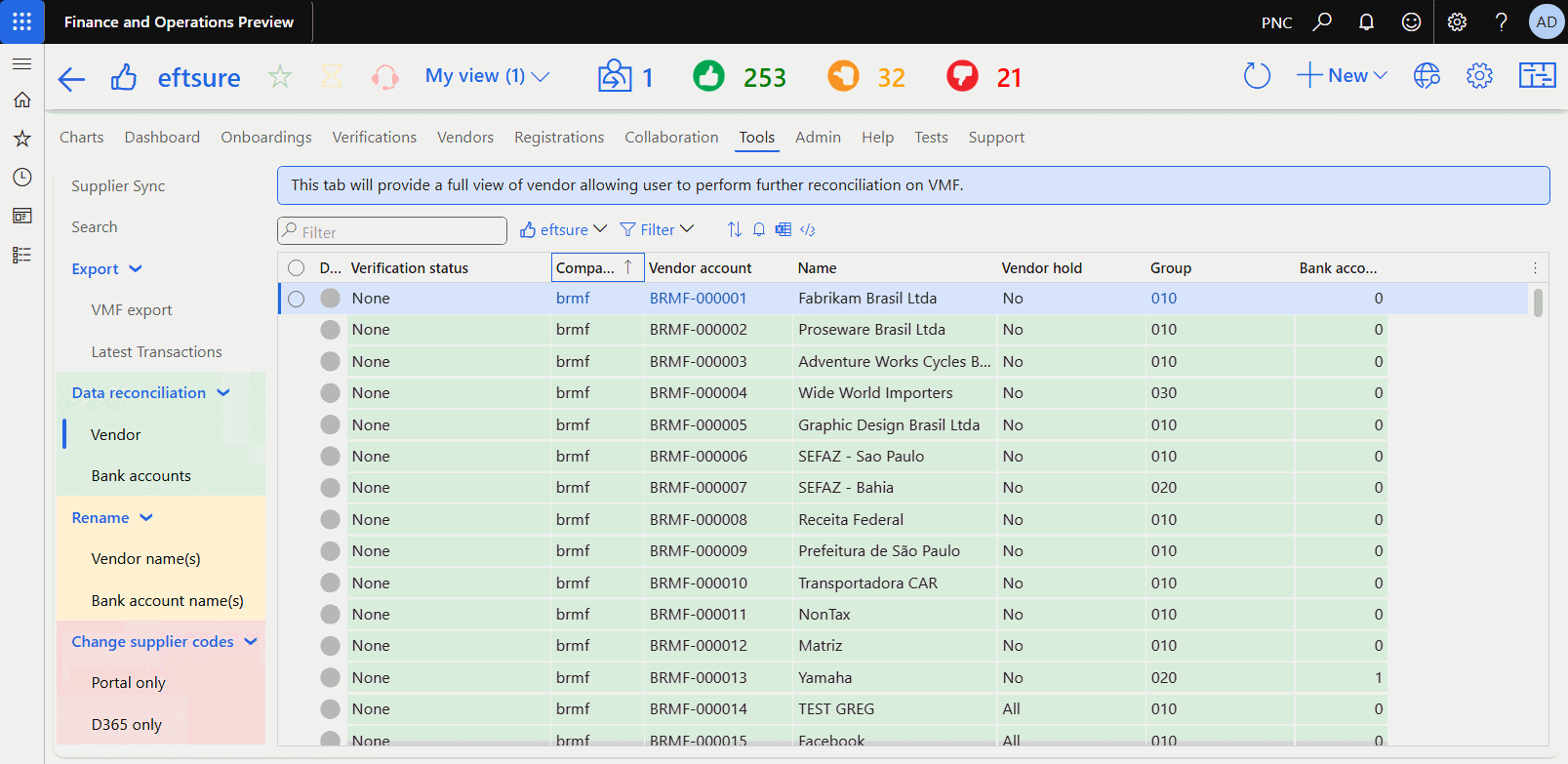
Task: Open the New dropdown menu
Action: tap(1342, 75)
